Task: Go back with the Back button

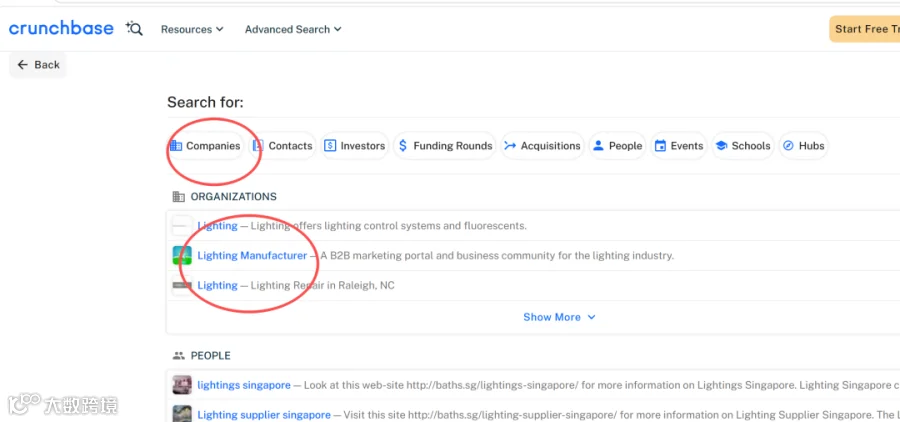Action: [x=38, y=65]
